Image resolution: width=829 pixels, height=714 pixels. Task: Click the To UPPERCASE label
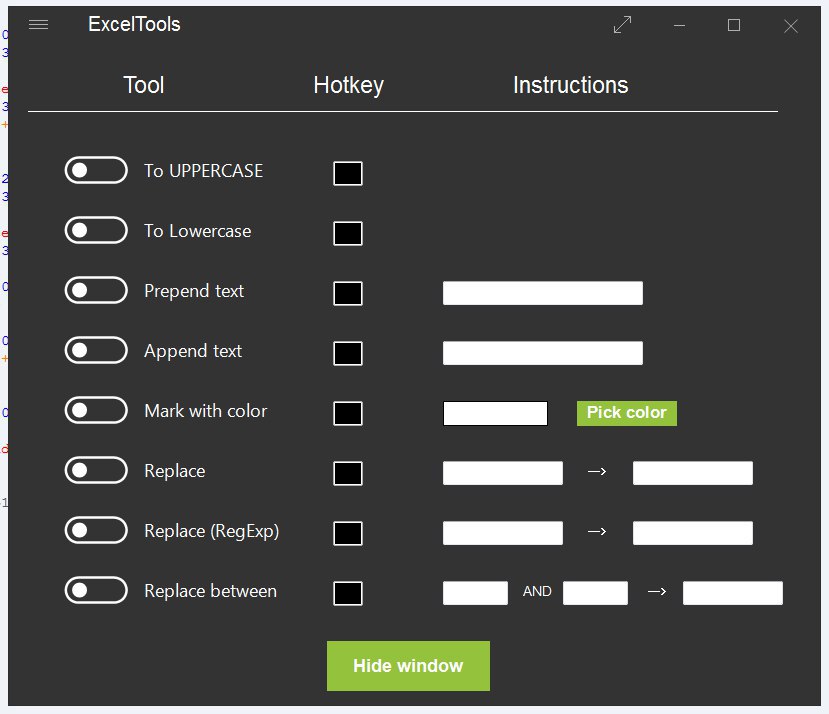point(204,171)
